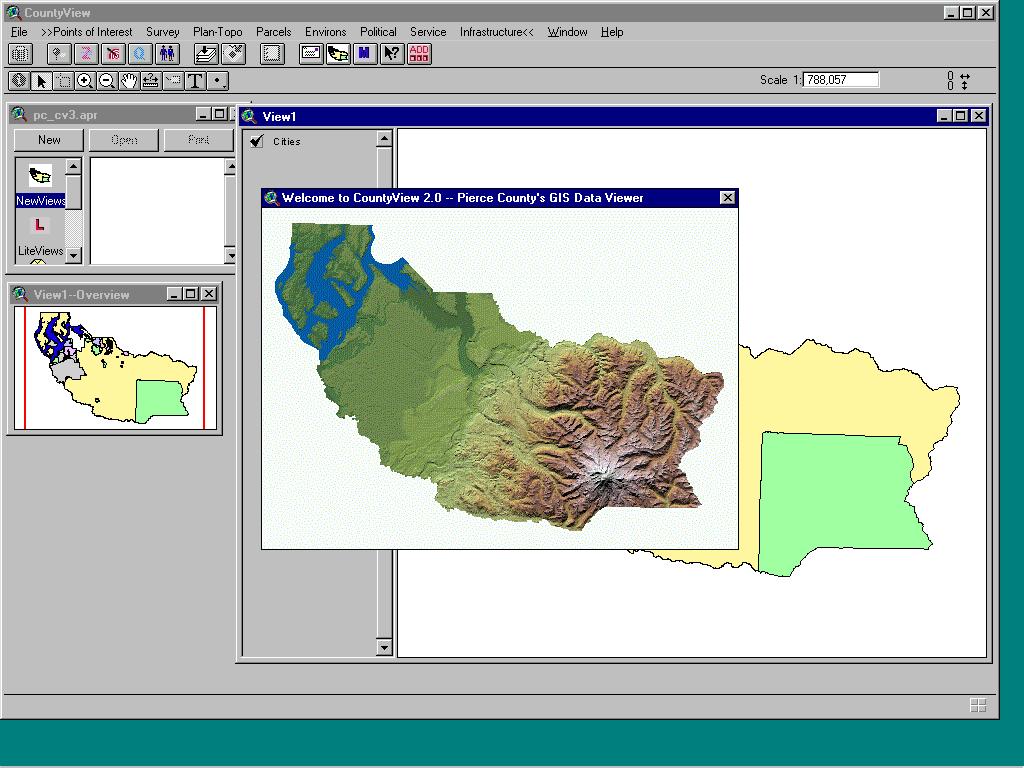Select the Pan hand tool

(x=129, y=81)
